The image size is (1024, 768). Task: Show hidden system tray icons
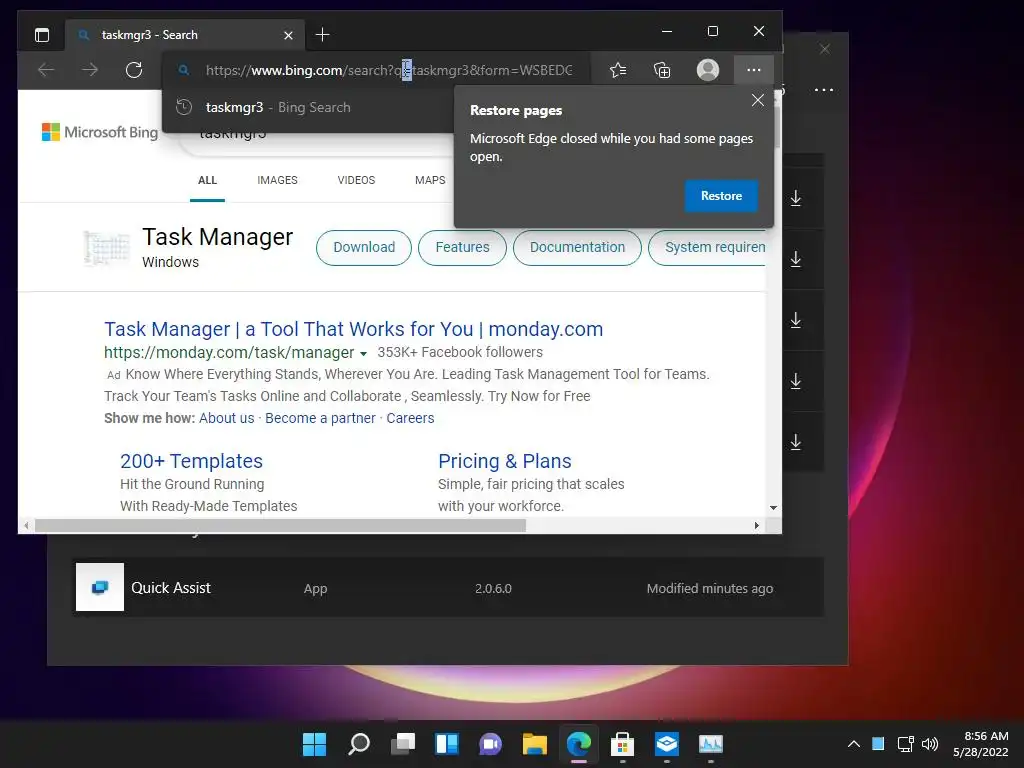tap(854, 744)
